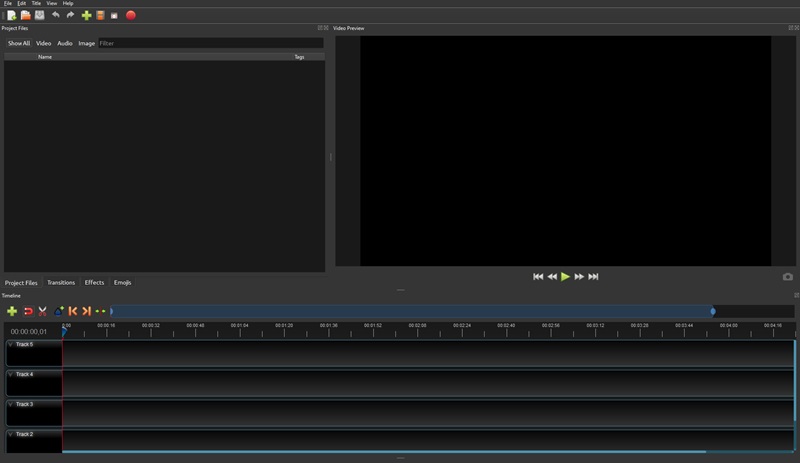
Task: Open the File menu
Action: click(8, 3)
